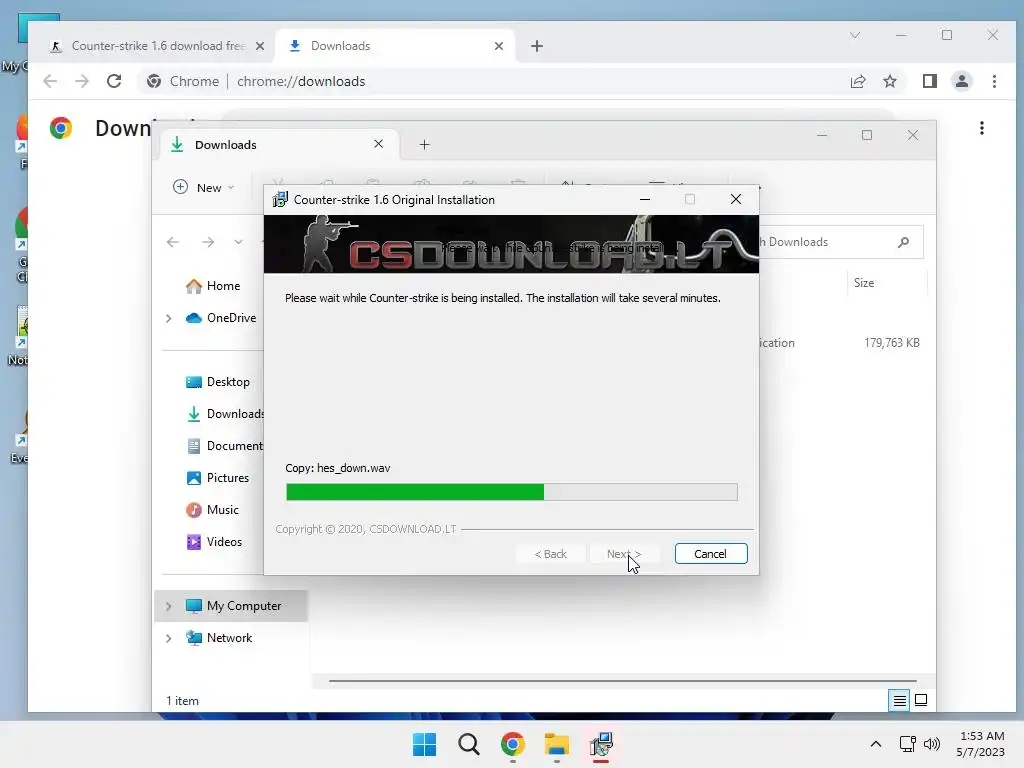Open Downloads page more actions menu
The image size is (1024, 768).
click(x=982, y=128)
